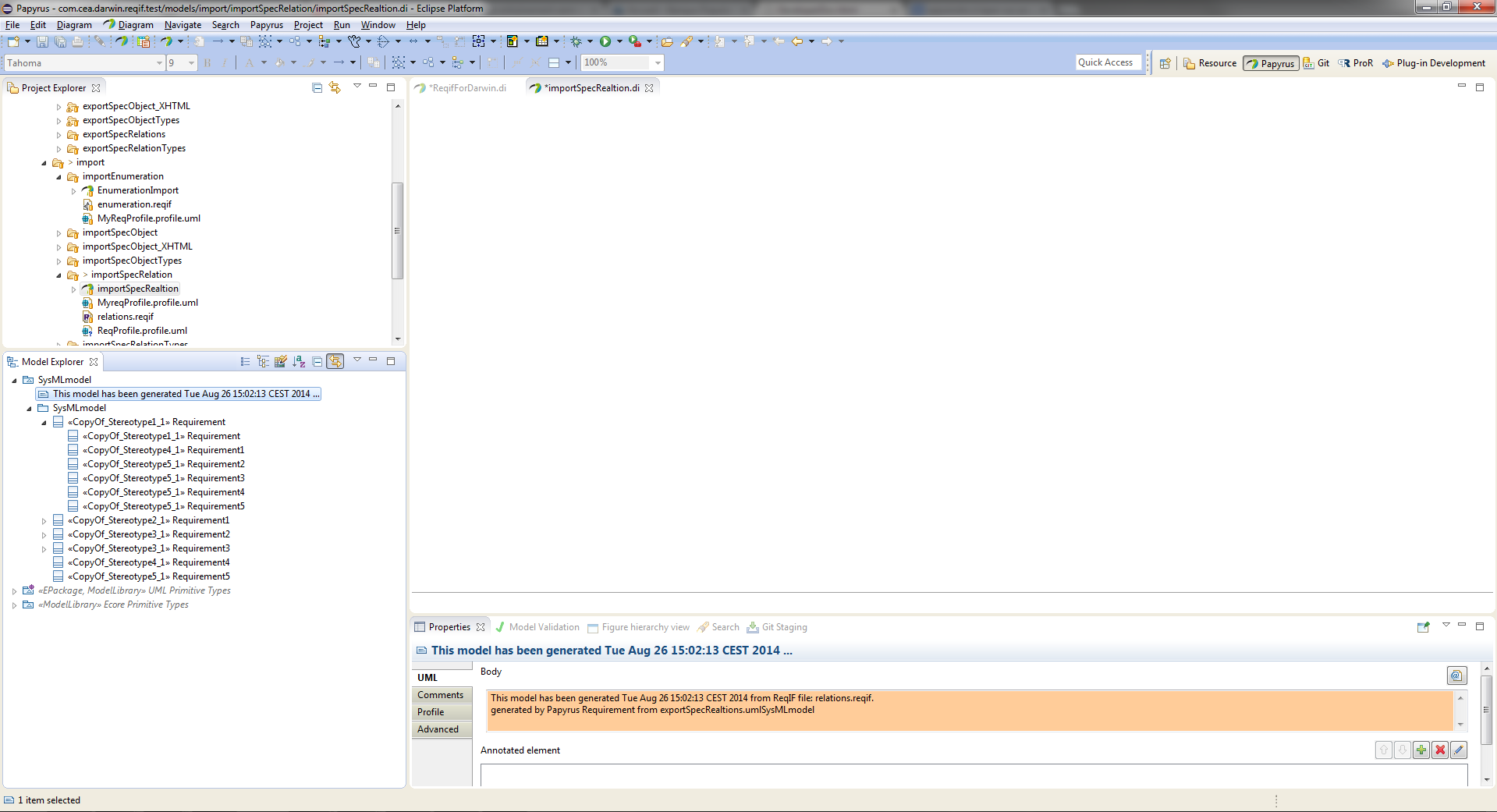Click the Quick Access field
This screenshot has height=812, width=1497.
(1108, 62)
